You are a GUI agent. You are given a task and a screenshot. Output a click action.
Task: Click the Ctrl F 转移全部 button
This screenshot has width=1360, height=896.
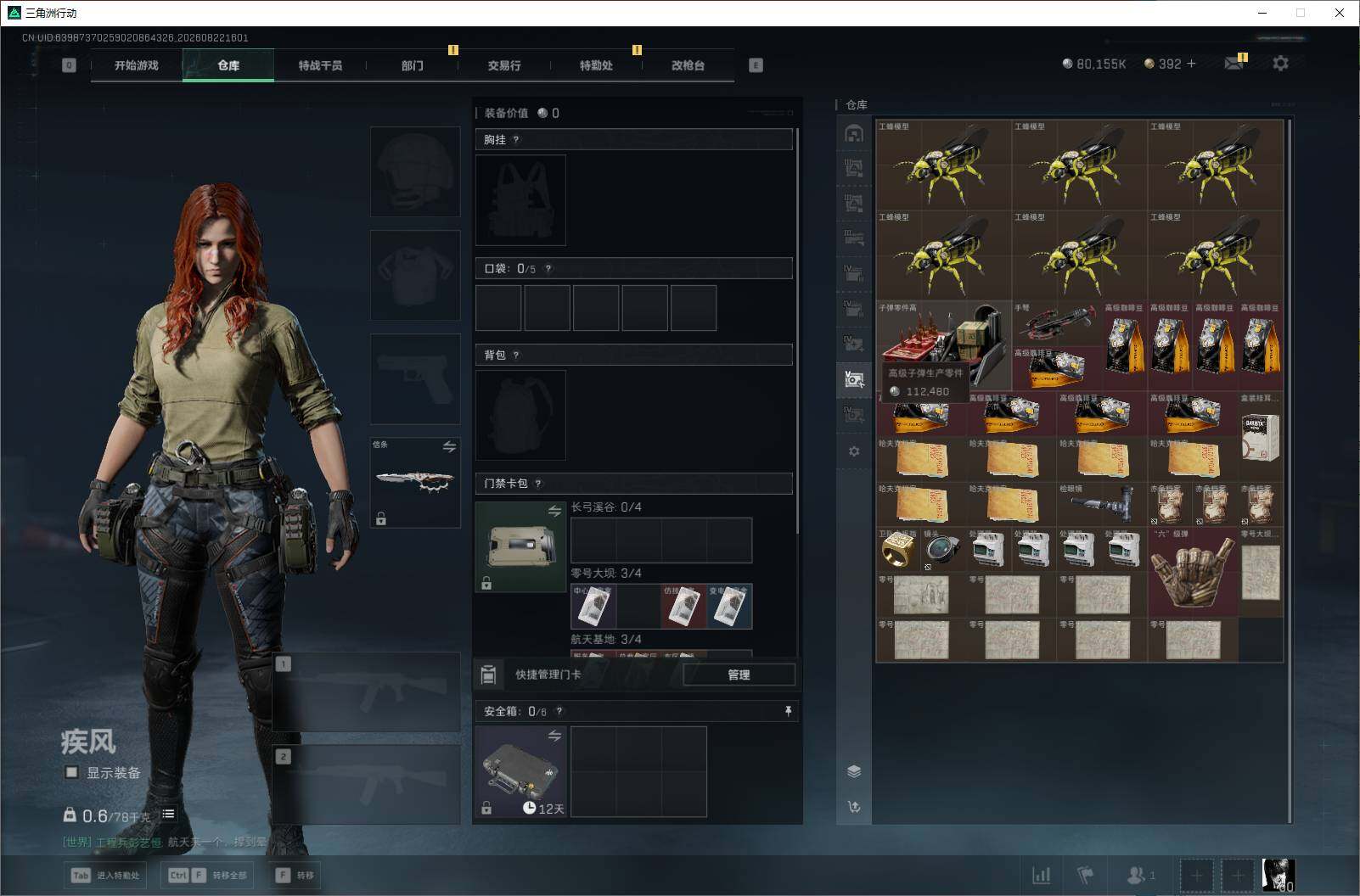point(208,875)
